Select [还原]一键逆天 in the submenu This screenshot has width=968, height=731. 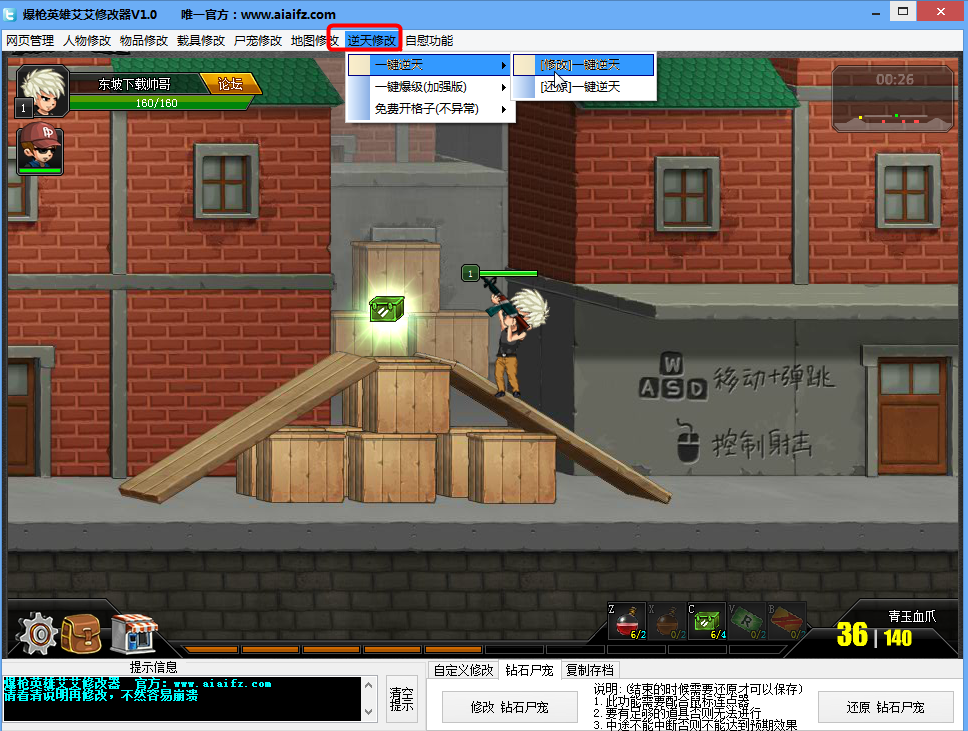(583, 87)
